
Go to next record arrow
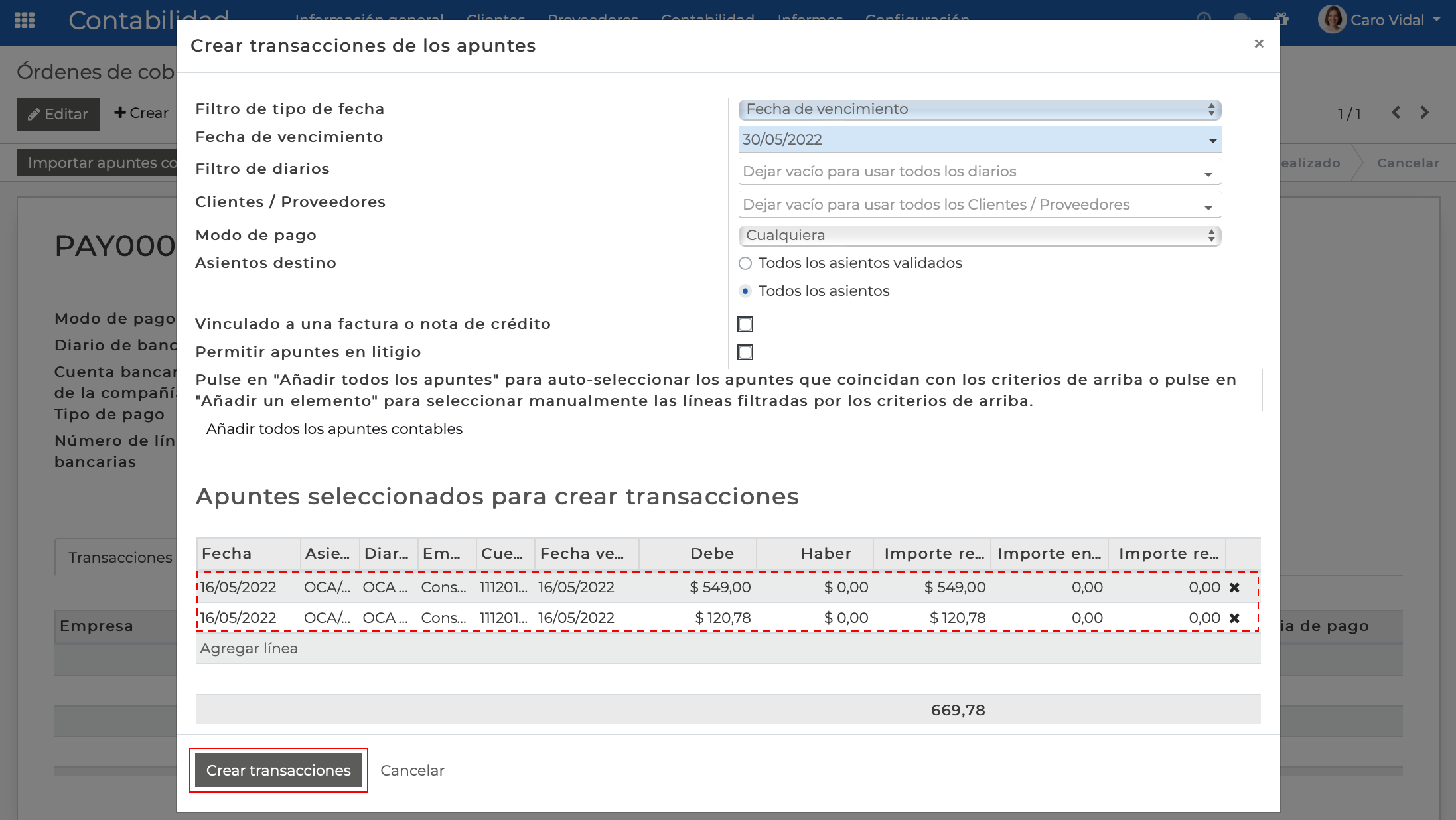coord(1425,113)
